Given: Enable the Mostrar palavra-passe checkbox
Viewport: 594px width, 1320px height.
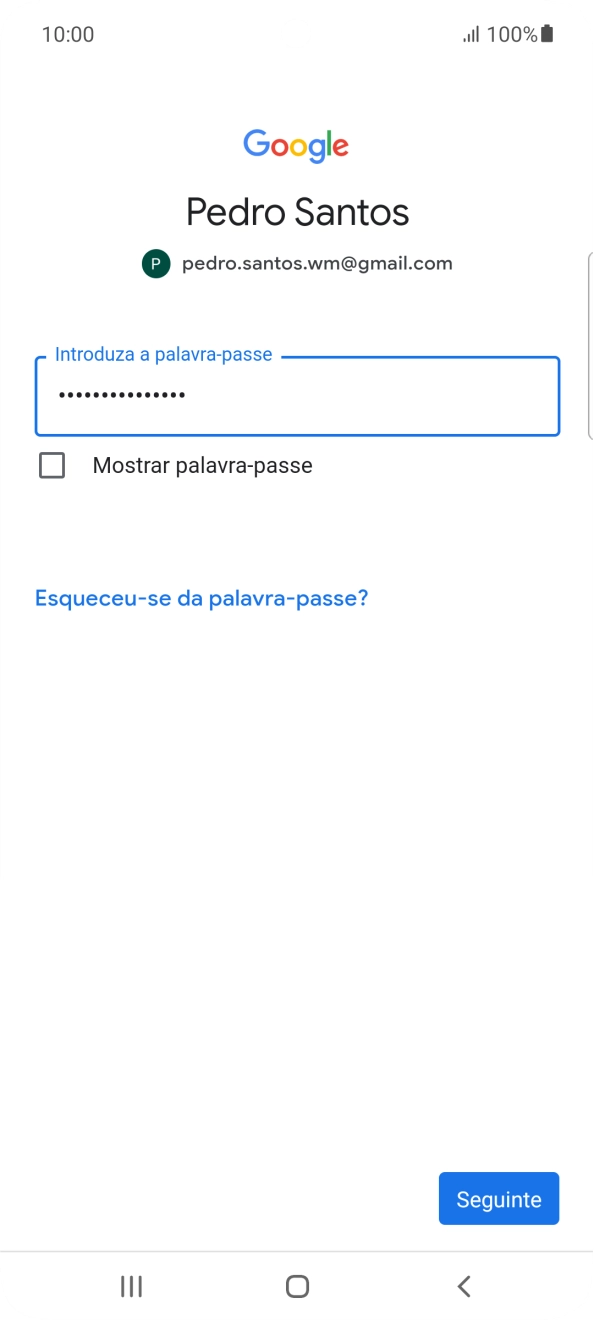Looking at the screenshot, I should tap(52, 465).
